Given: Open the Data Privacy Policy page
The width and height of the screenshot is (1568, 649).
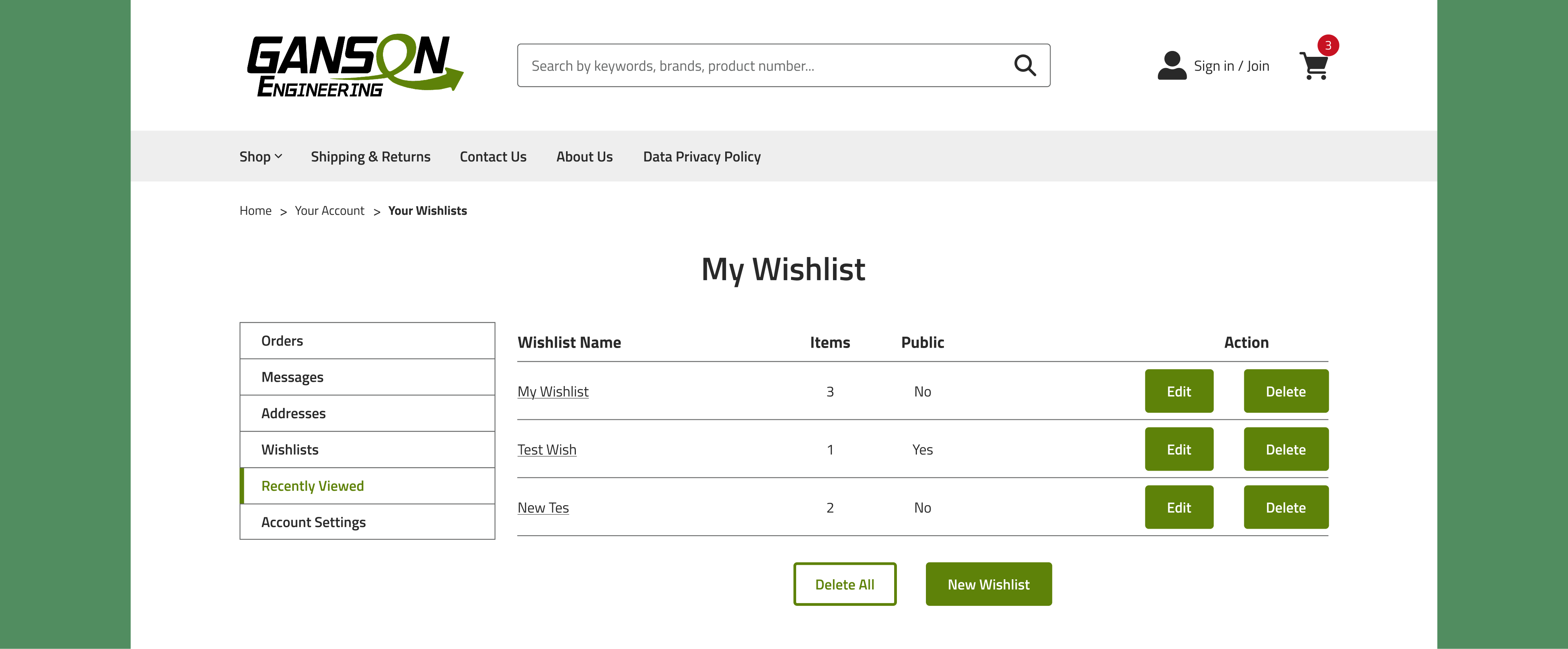Looking at the screenshot, I should [701, 156].
